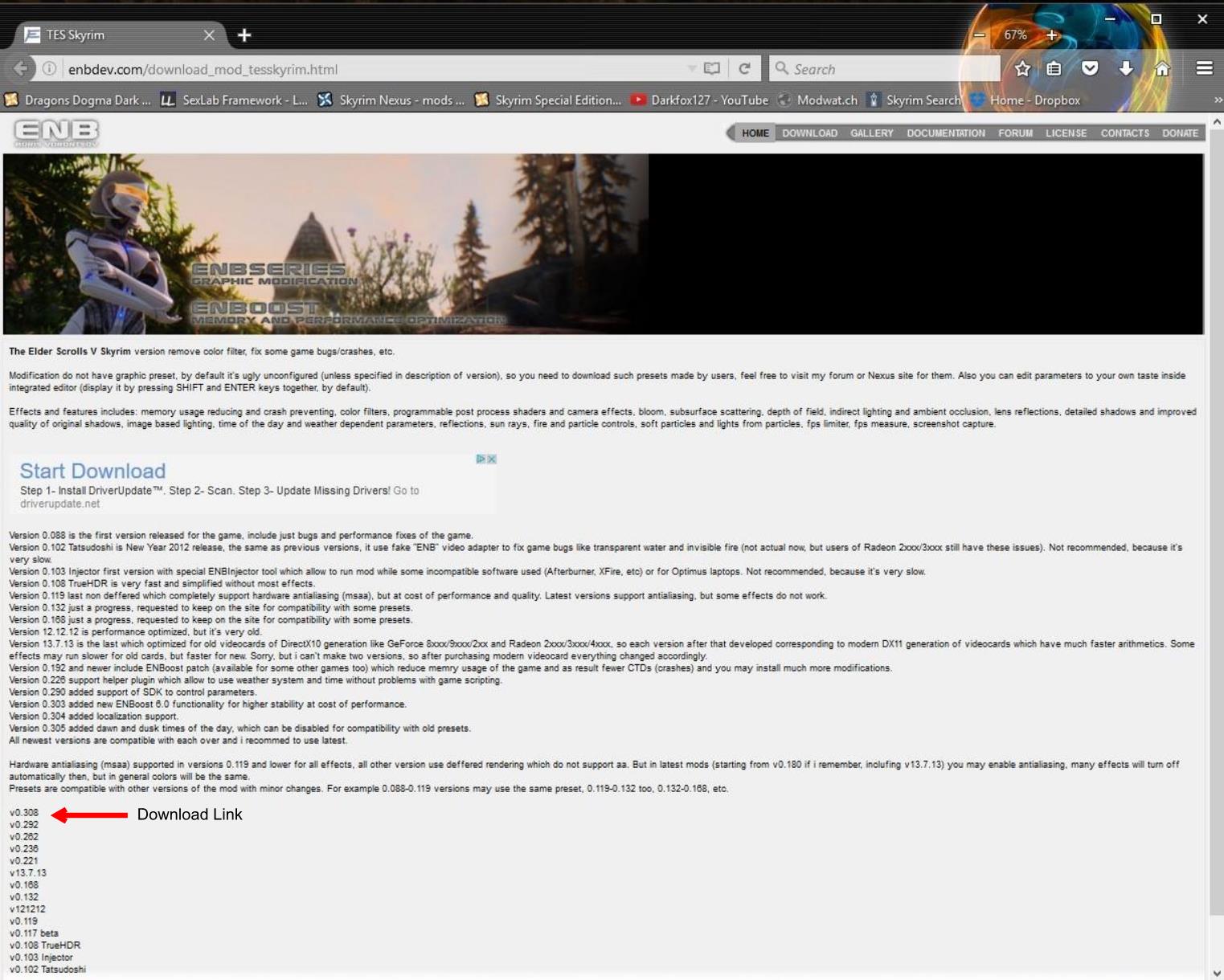This screenshot has width=1224, height=980.
Task: Go to HOME in the site menu
Action: point(755,133)
